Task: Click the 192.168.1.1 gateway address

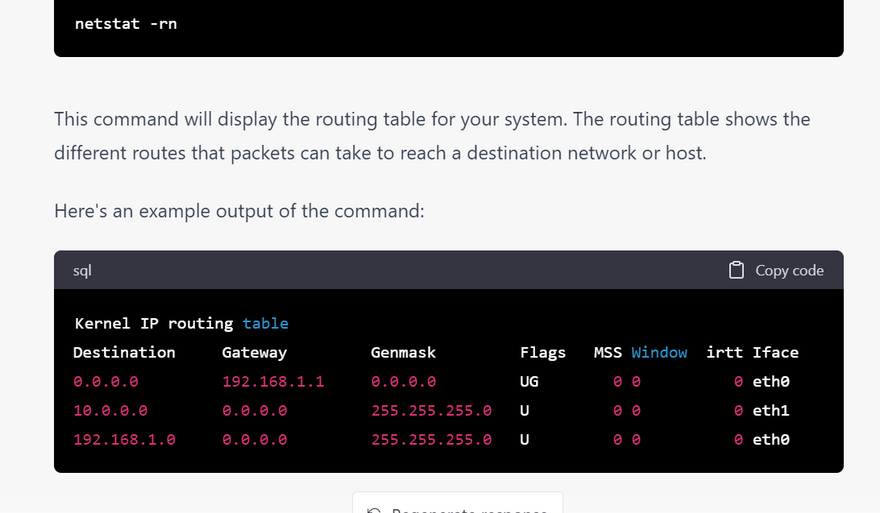Action: 273,381
